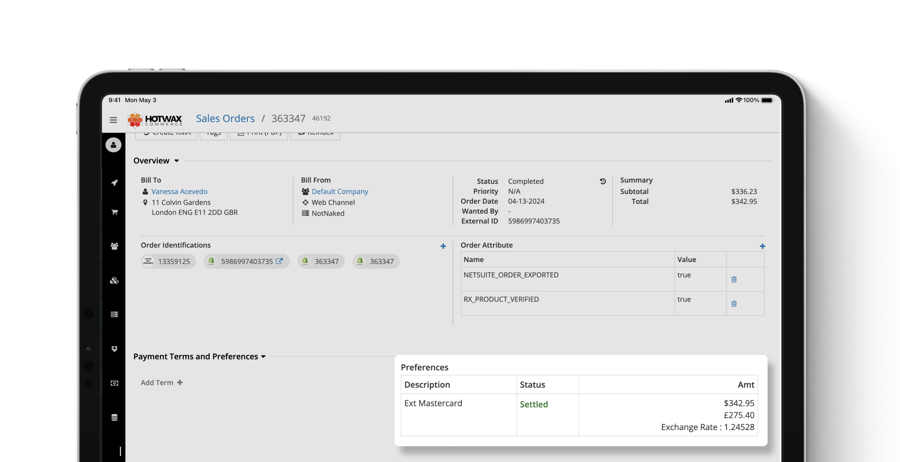
Task: Select the 13359125 identification chip
Action: [x=168, y=262]
